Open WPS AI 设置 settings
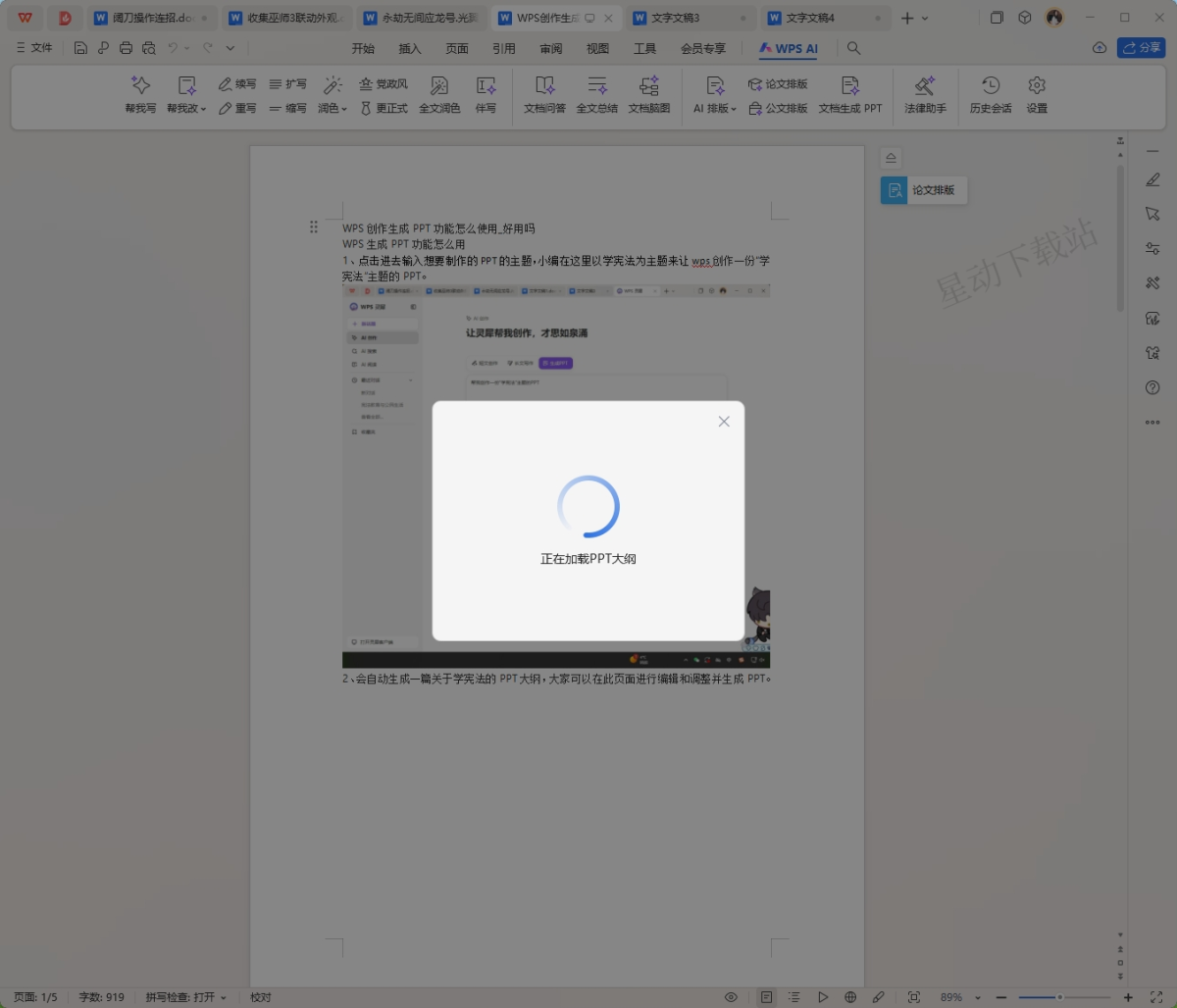The image size is (1177, 1008). point(1037,95)
